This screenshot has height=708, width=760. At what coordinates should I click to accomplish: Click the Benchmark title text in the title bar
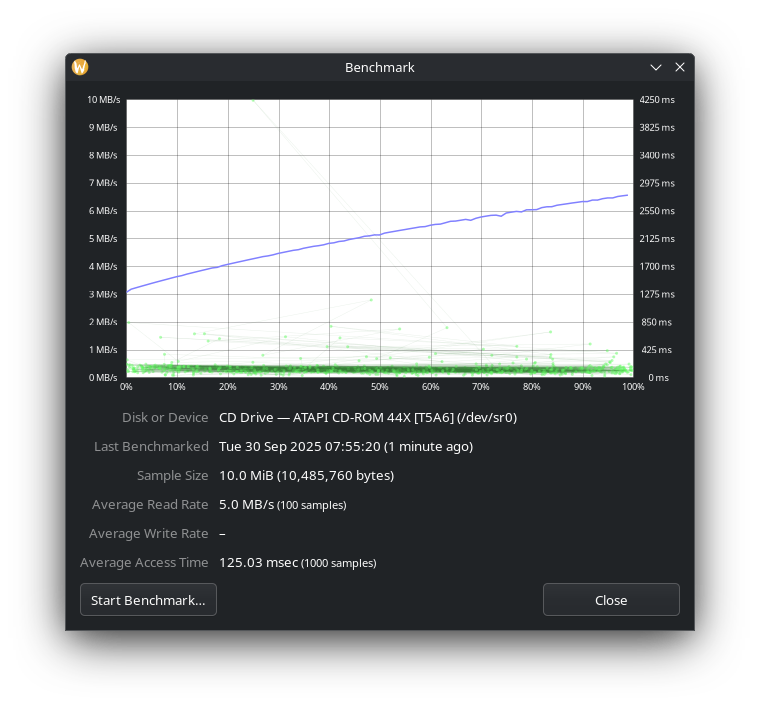(379, 67)
